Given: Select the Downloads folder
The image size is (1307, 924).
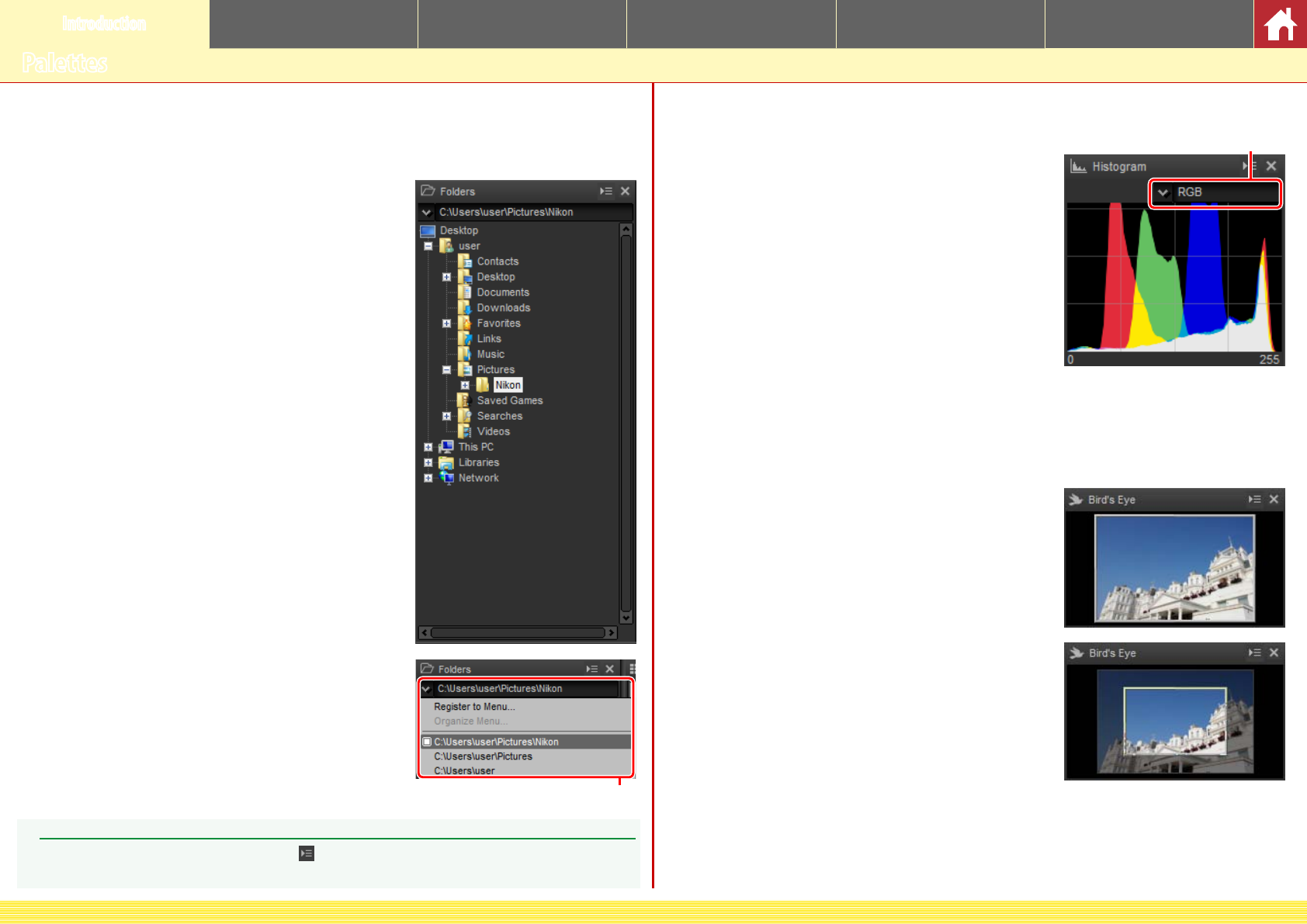Looking at the screenshot, I should (x=504, y=308).
